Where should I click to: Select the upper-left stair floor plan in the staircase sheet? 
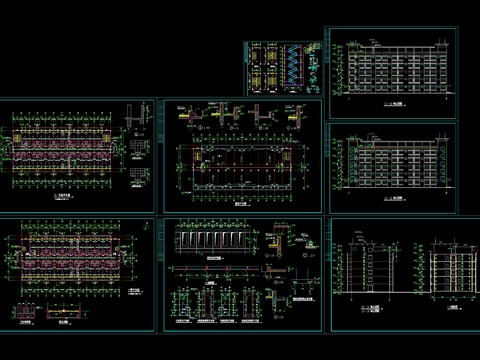(x=256, y=54)
